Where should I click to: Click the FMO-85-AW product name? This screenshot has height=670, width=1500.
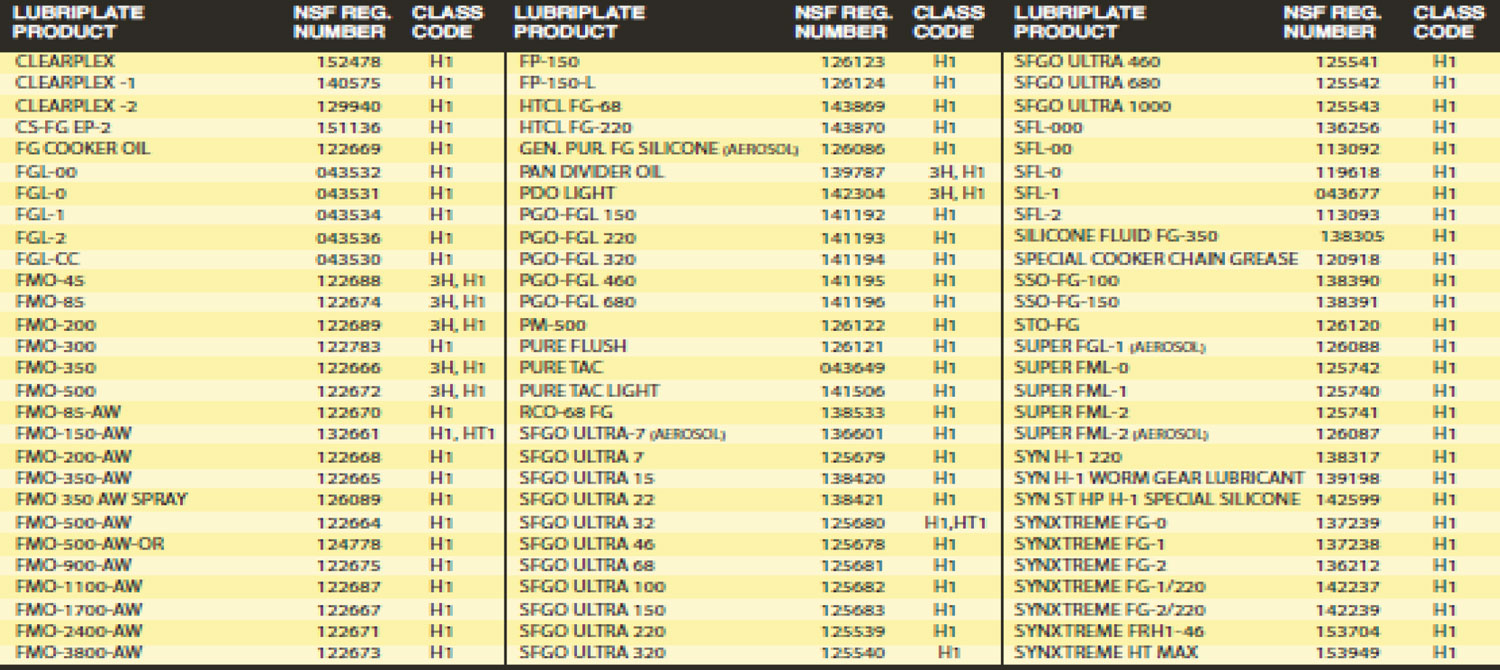pyautogui.click(x=68, y=412)
